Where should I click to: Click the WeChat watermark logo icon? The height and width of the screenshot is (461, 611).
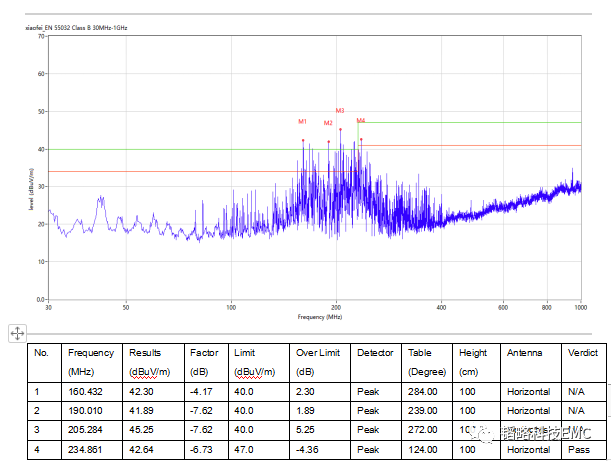(x=485, y=432)
